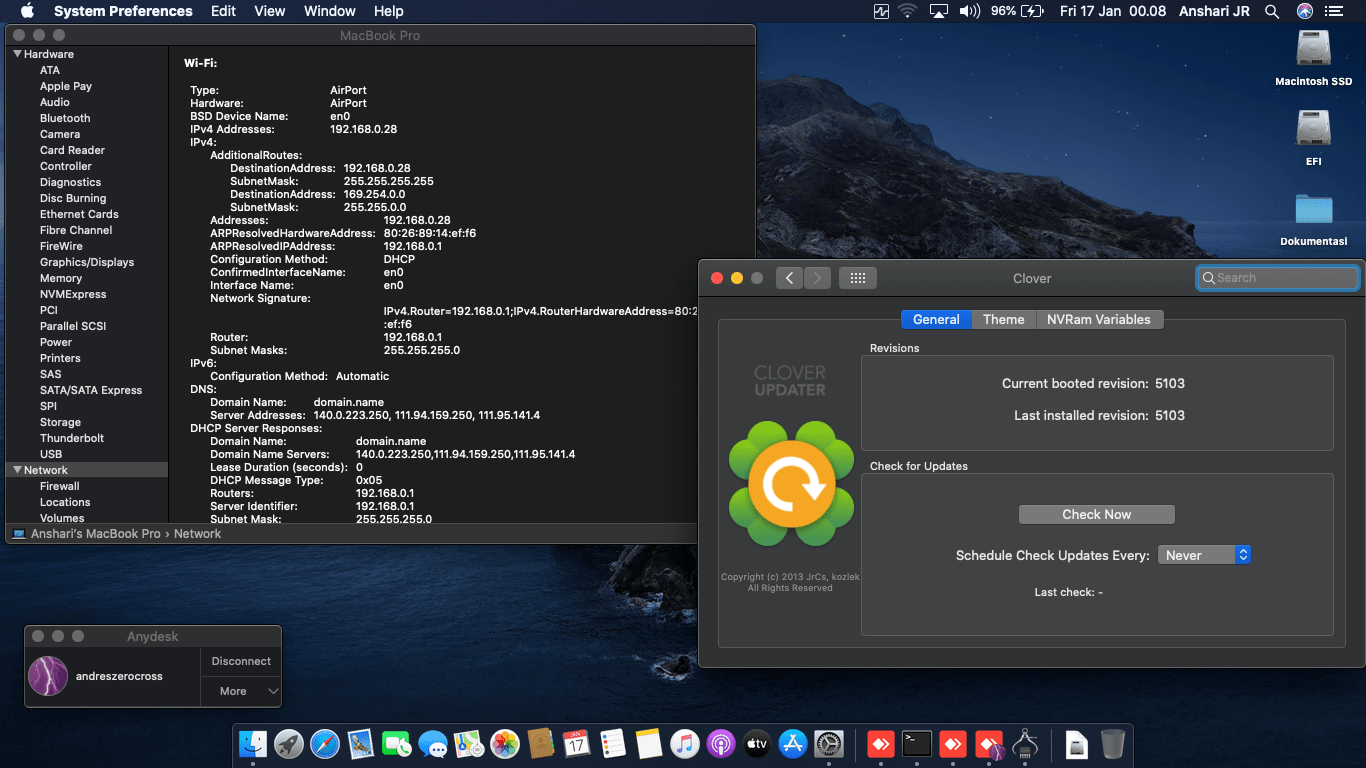Screen dimensions: 1366x768
Task: Open Spotlight search in menu bar
Action: click(x=1272, y=11)
